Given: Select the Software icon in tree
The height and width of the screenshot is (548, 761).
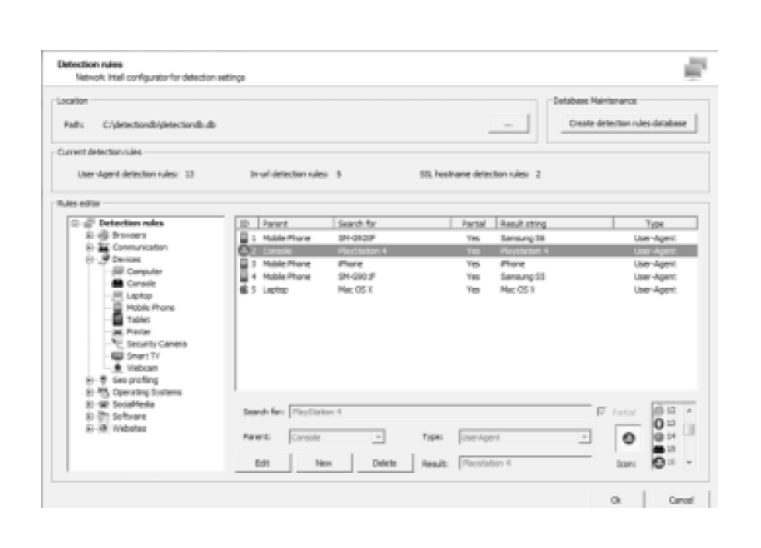Looking at the screenshot, I should coord(103,416).
